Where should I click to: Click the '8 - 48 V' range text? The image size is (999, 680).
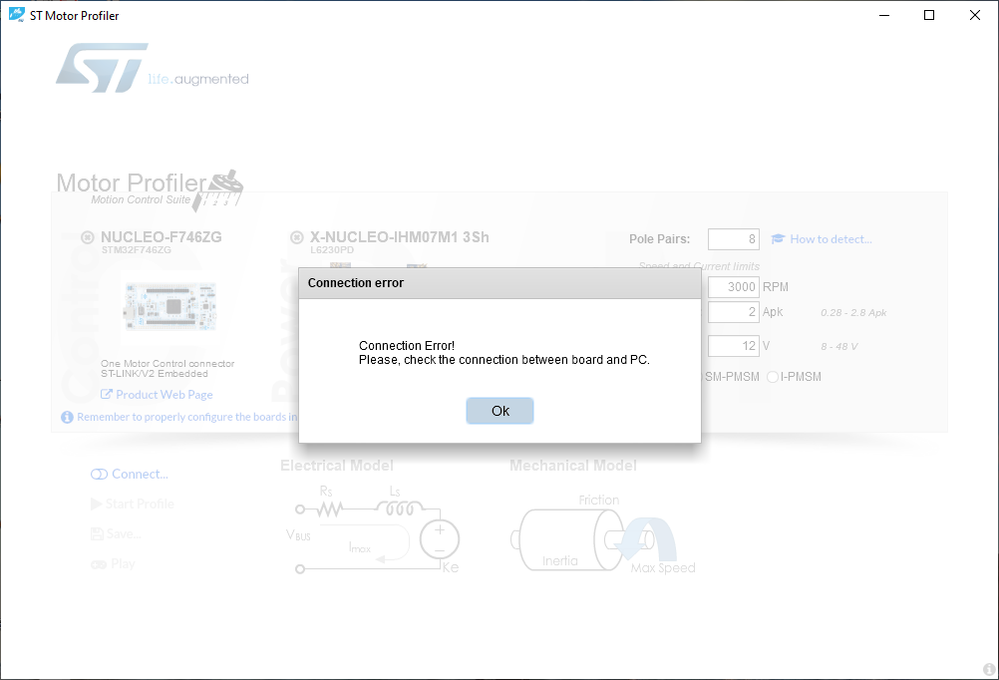point(839,346)
